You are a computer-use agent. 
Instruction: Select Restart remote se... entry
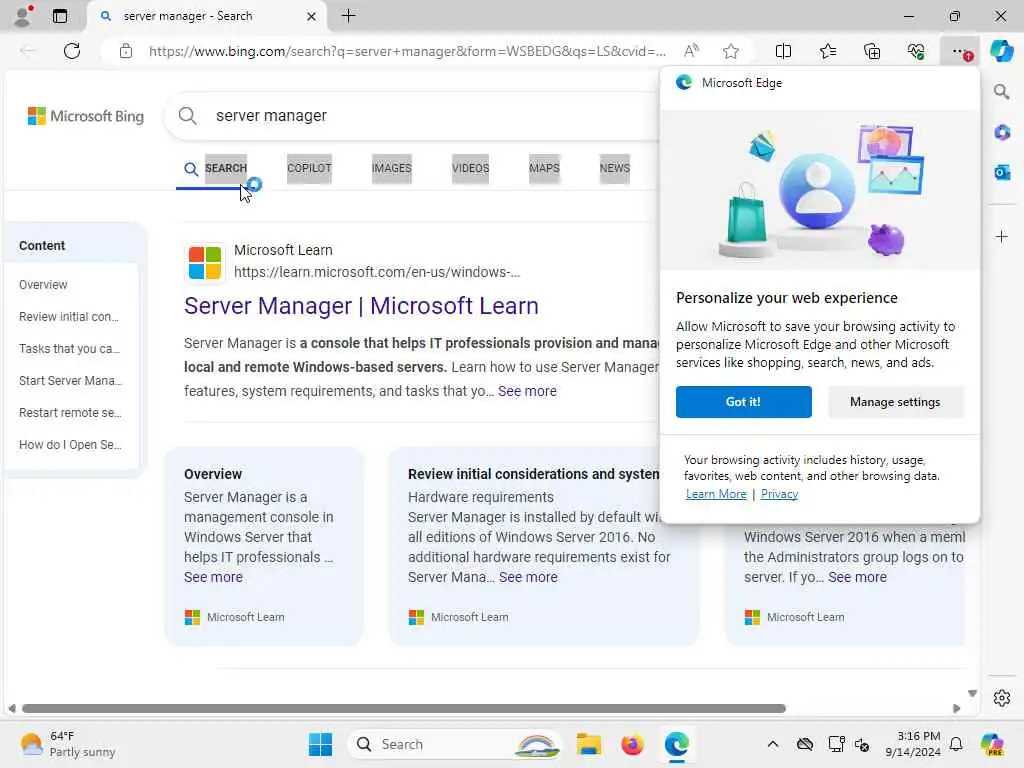70,413
